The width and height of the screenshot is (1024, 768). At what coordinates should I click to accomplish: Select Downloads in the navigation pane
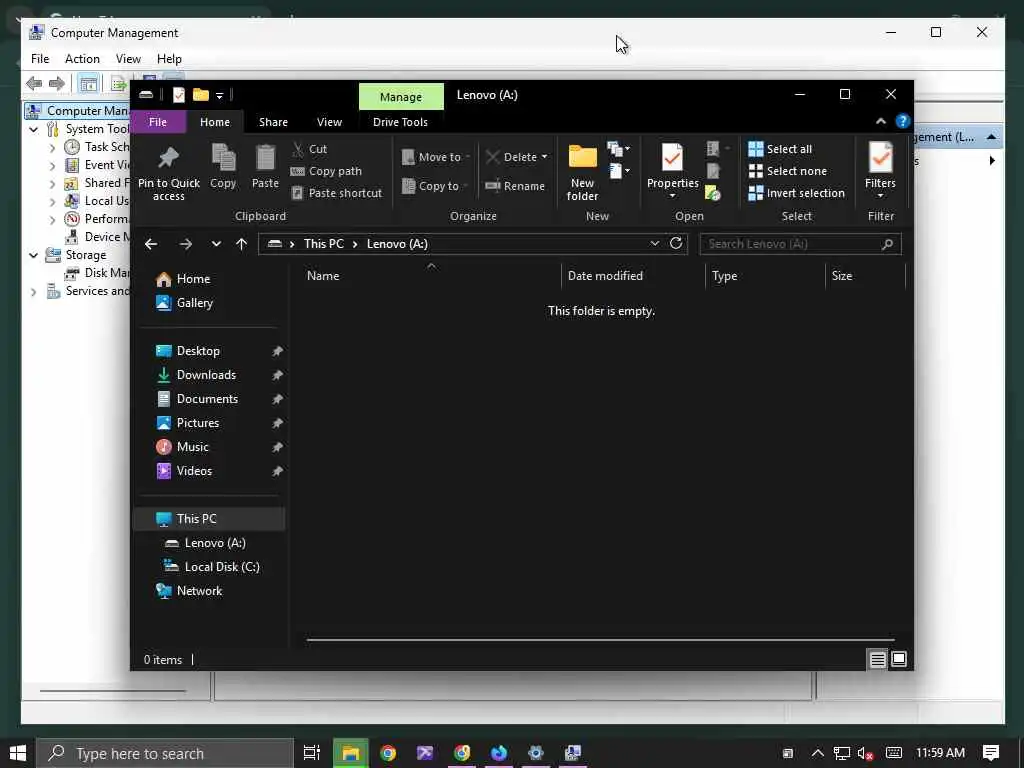coord(210,375)
